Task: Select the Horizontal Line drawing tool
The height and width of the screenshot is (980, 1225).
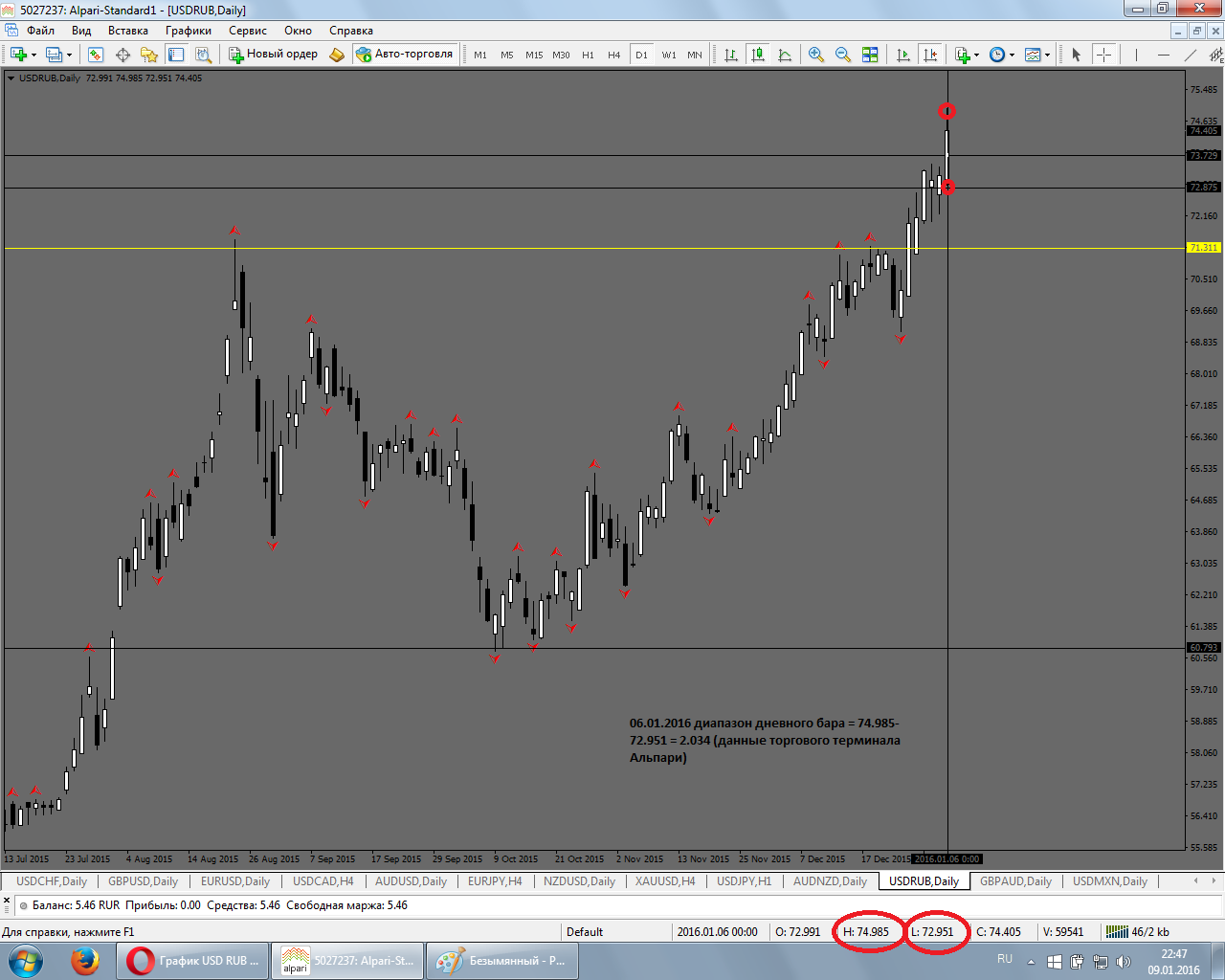Action: (x=1163, y=55)
